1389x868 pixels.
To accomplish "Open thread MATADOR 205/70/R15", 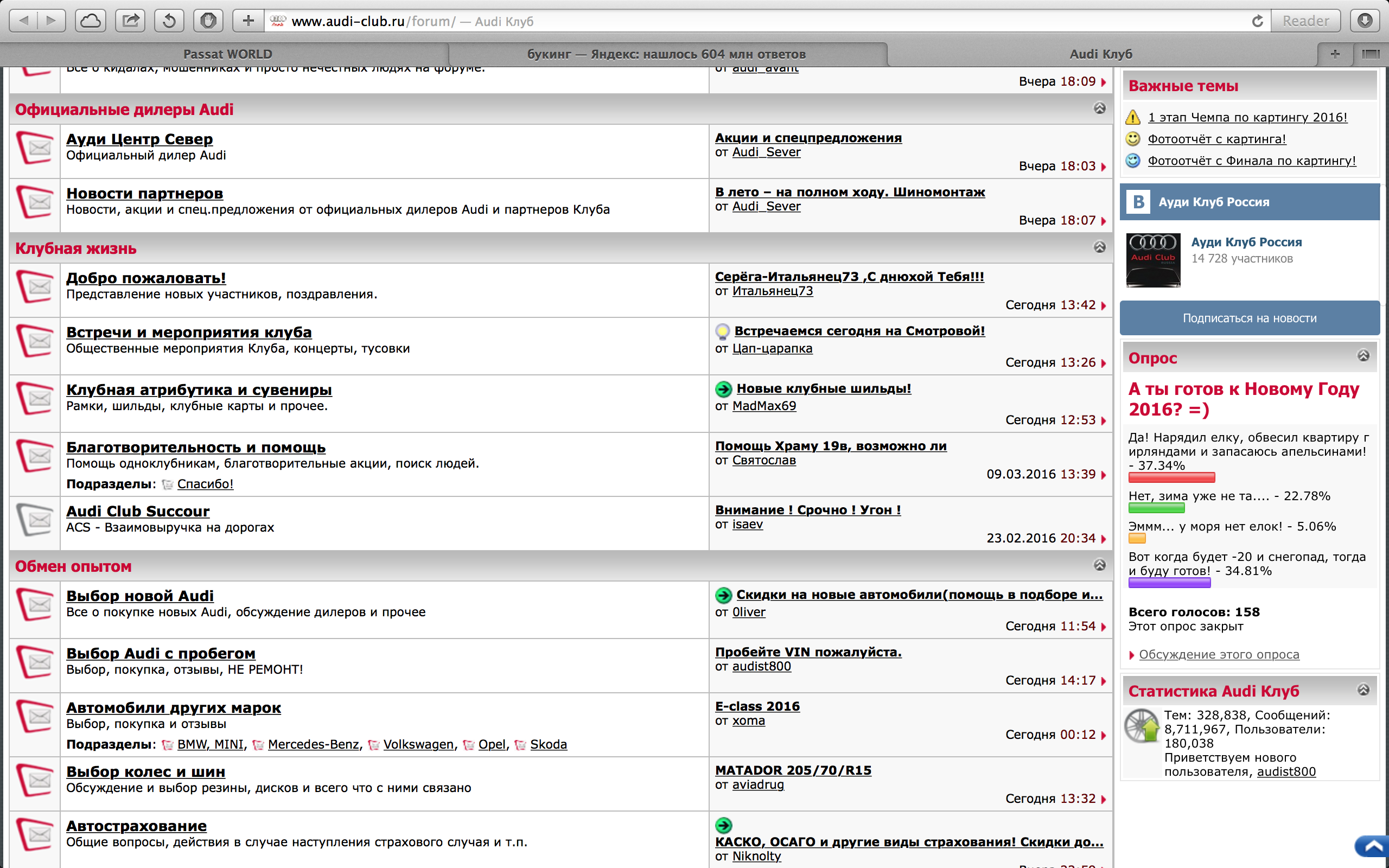I will pyautogui.click(x=793, y=770).
